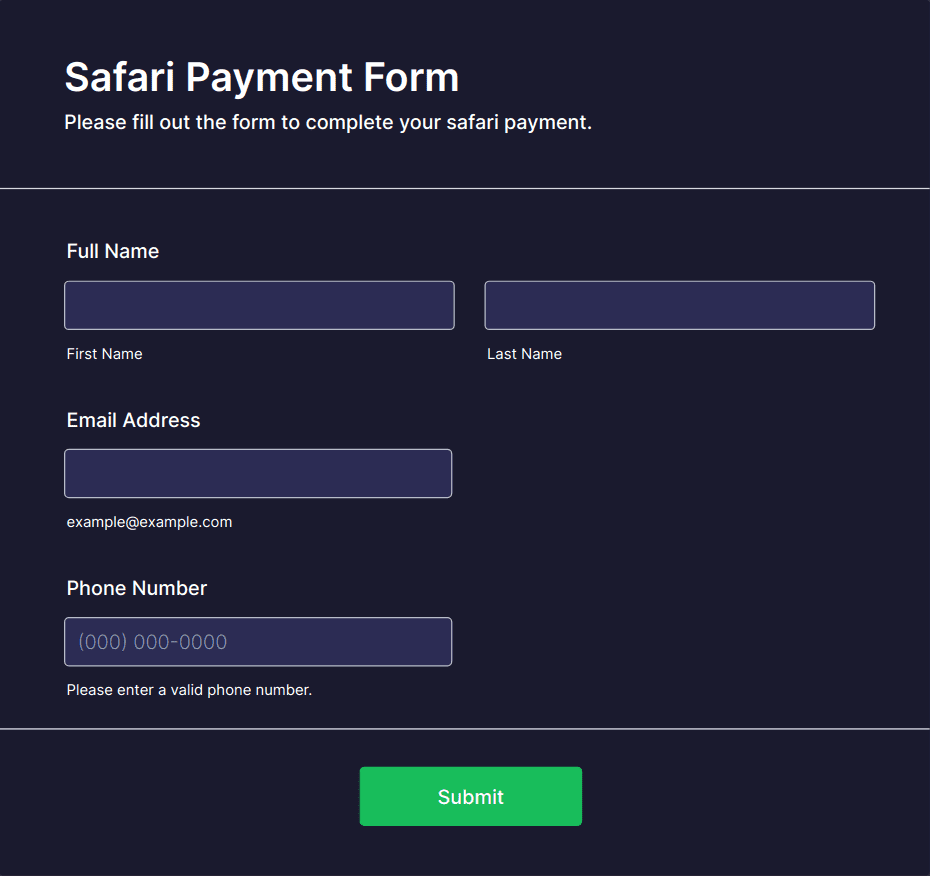Click the First Name input field
The height and width of the screenshot is (876, 930).
pyautogui.click(x=259, y=305)
